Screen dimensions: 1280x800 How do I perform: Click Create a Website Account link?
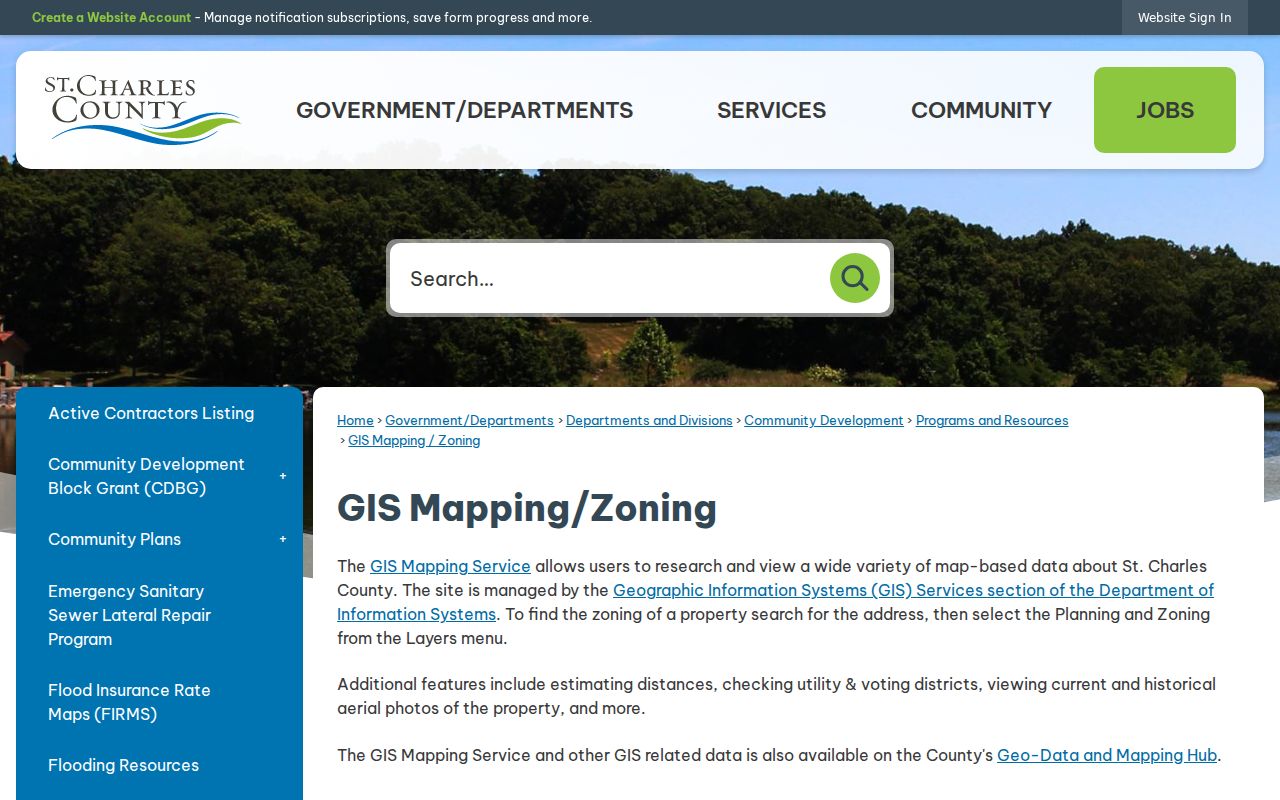coord(111,17)
